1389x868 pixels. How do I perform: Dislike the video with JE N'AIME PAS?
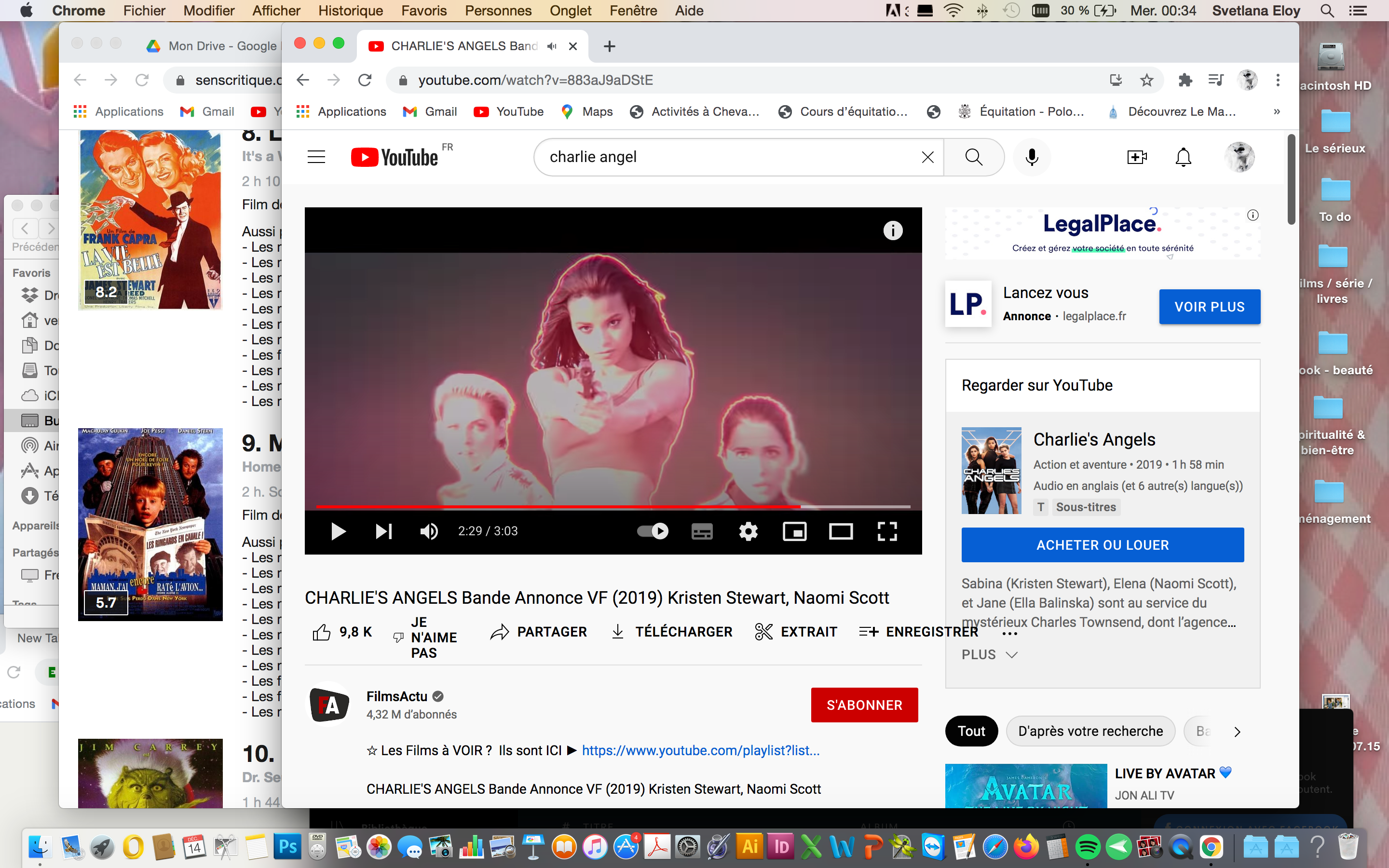(x=425, y=637)
